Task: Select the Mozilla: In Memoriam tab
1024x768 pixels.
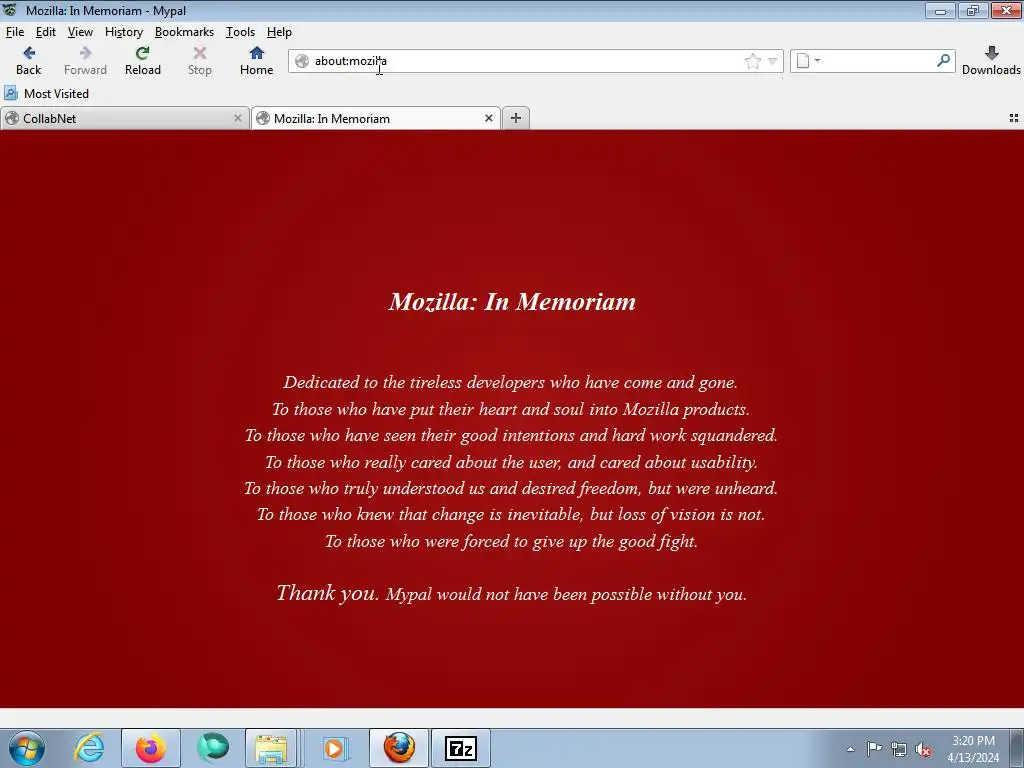Action: click(x=376, y=118)
